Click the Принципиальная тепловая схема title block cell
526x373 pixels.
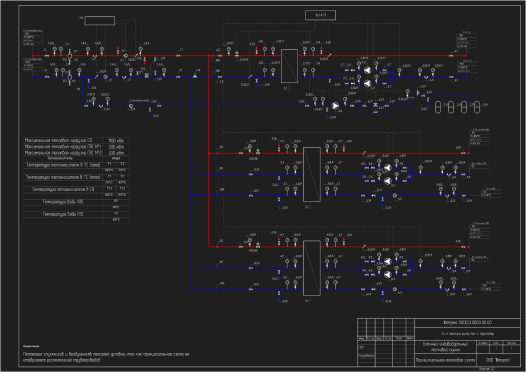pyautogui.click(x=445, y=360)
